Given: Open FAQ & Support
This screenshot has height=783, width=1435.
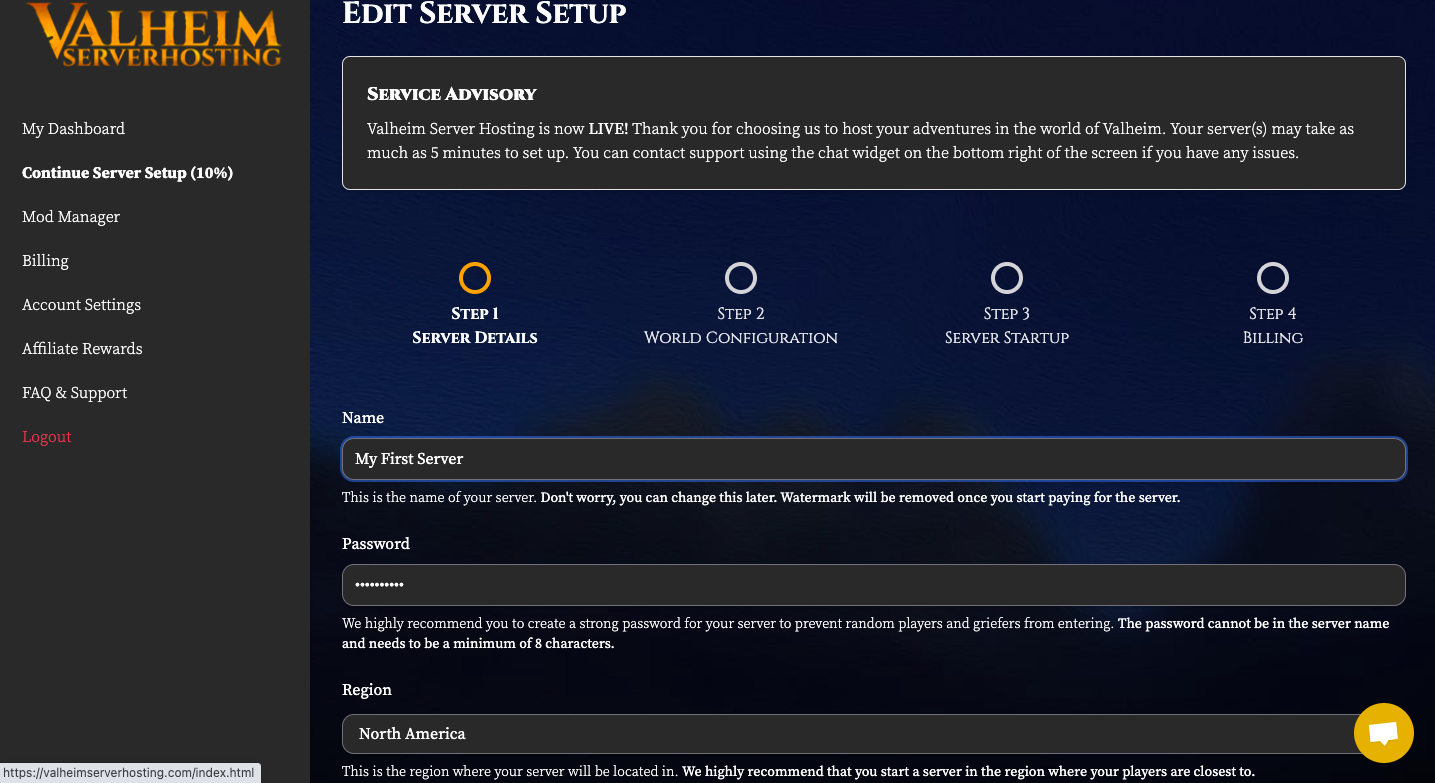Looking at the screenshot, I should [74, 393].
